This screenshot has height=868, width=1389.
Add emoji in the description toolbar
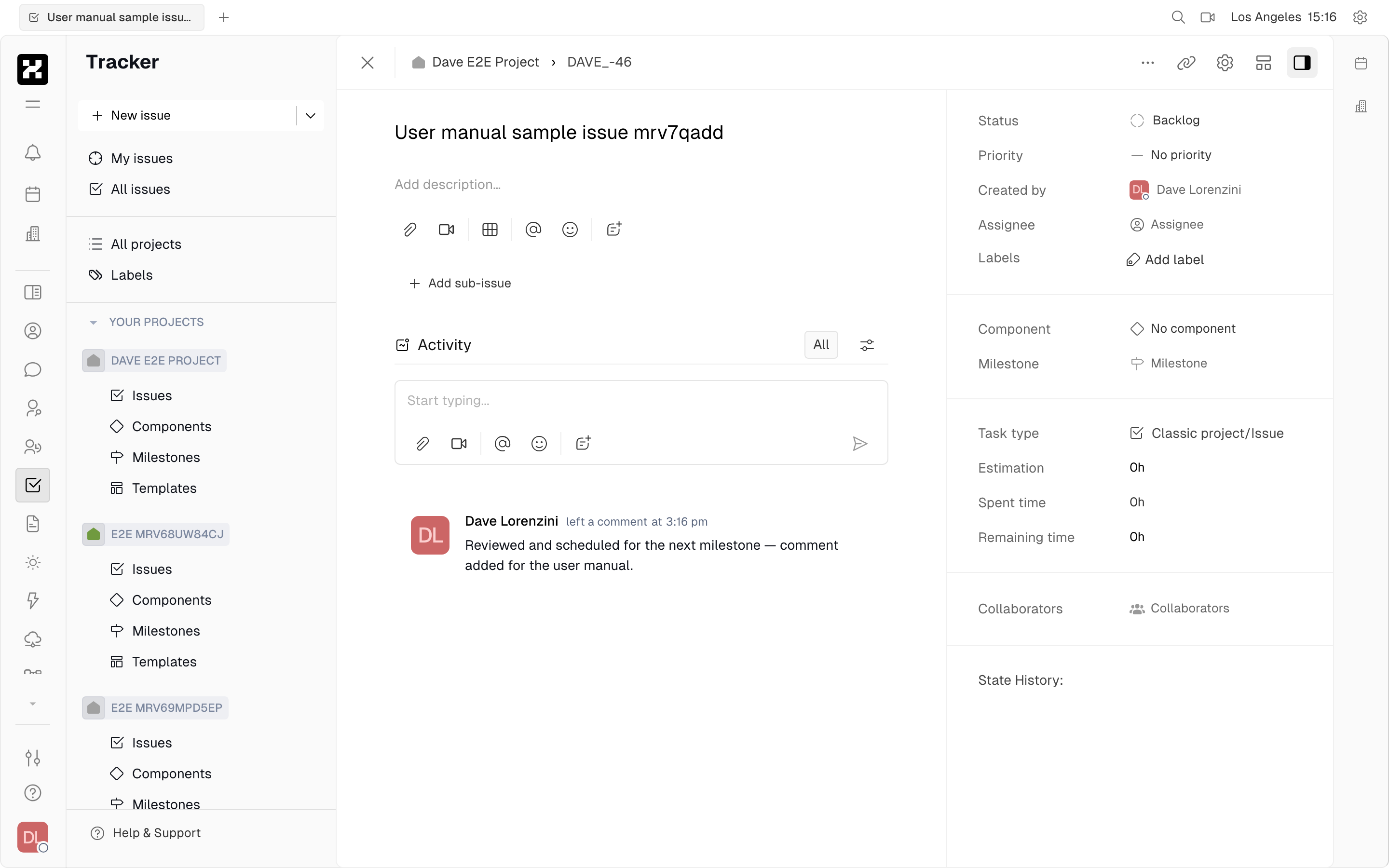click(570, 230)
